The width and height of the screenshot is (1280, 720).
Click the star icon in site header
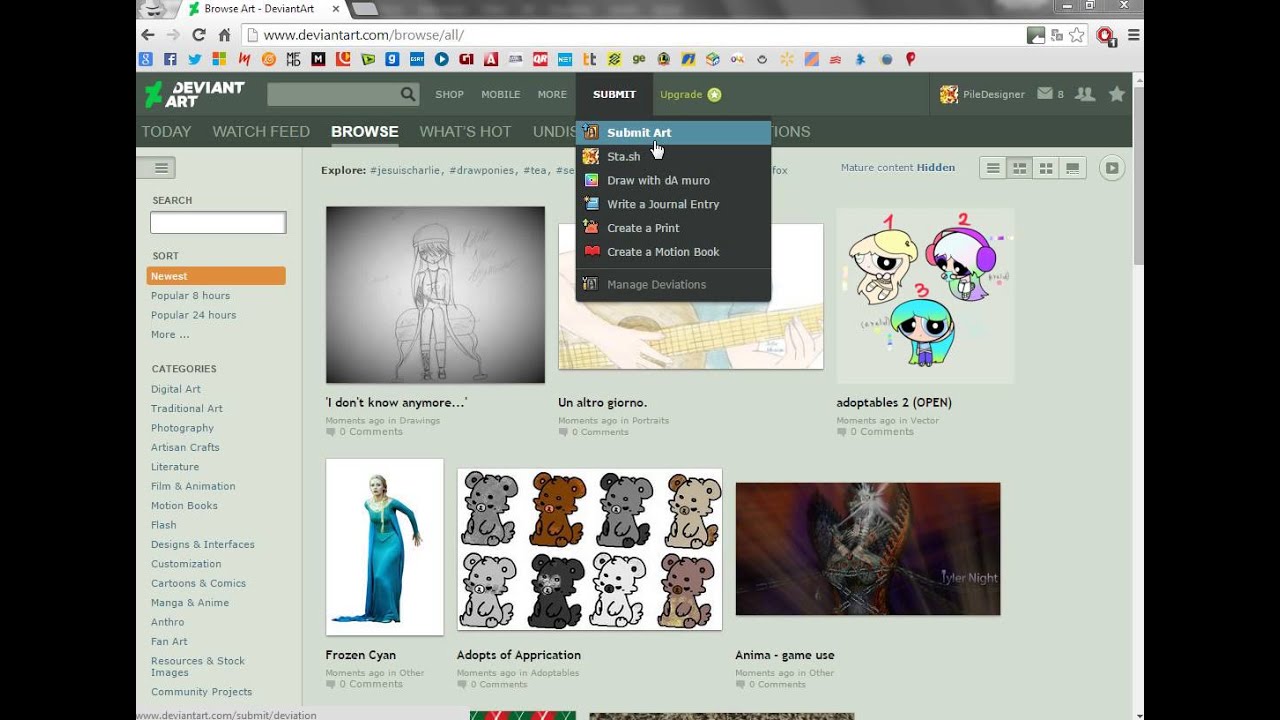[x=1117, y=94]
